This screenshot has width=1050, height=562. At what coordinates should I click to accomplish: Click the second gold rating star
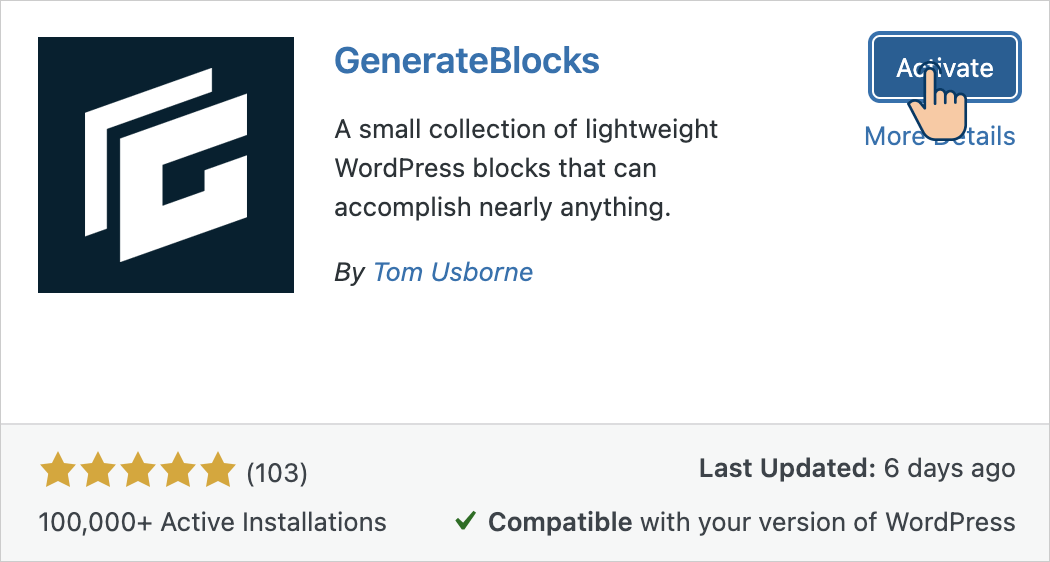(98, 470)
